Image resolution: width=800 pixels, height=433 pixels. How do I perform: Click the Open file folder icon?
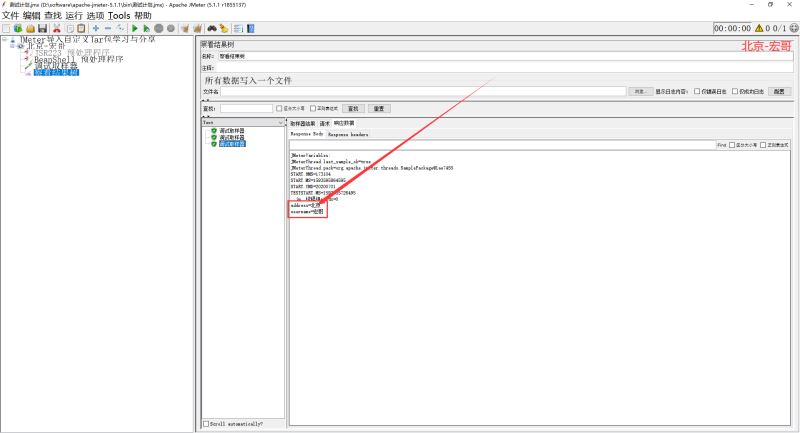(31, 29)
